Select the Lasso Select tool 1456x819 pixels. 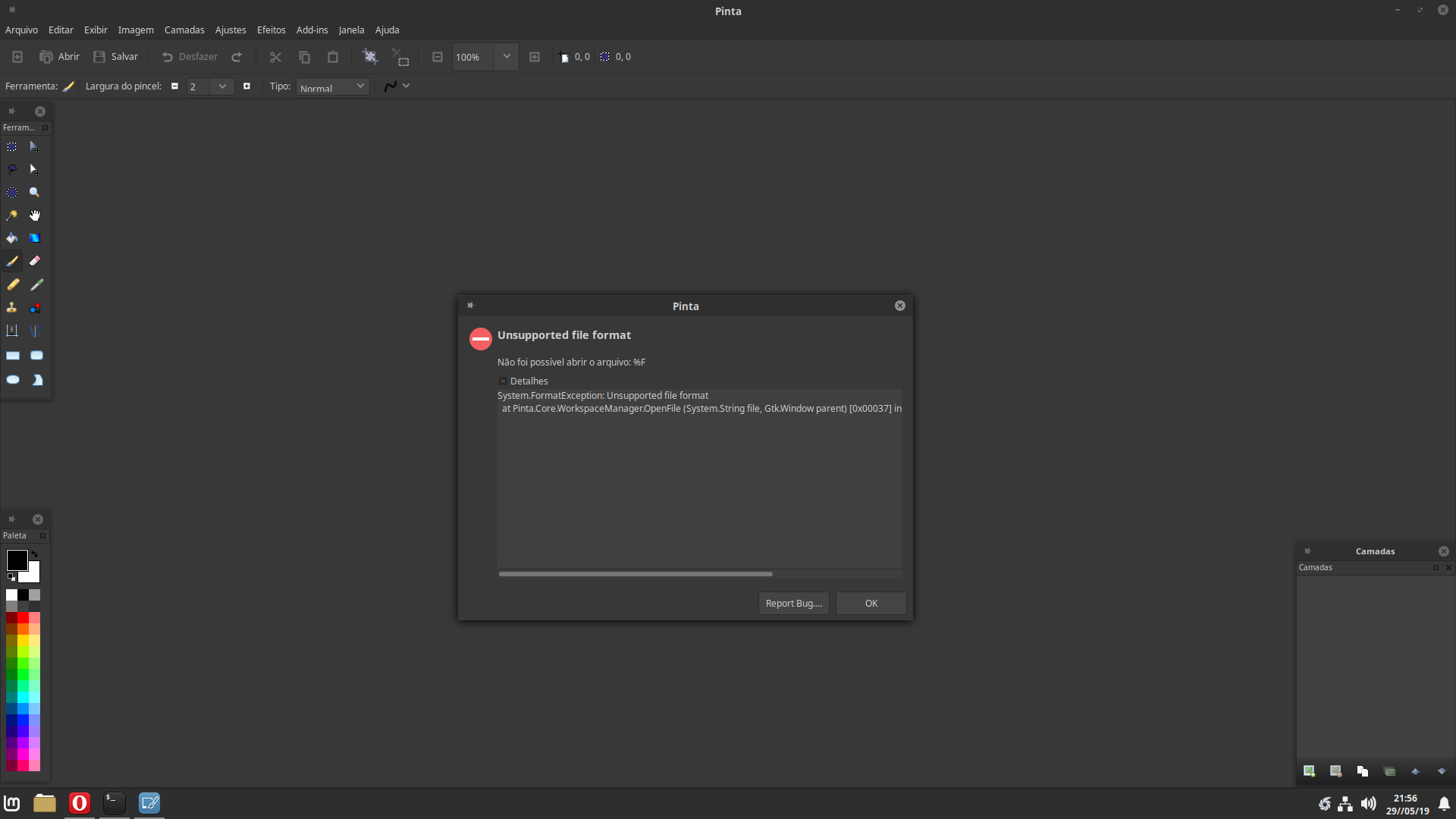tap(12, 169)
